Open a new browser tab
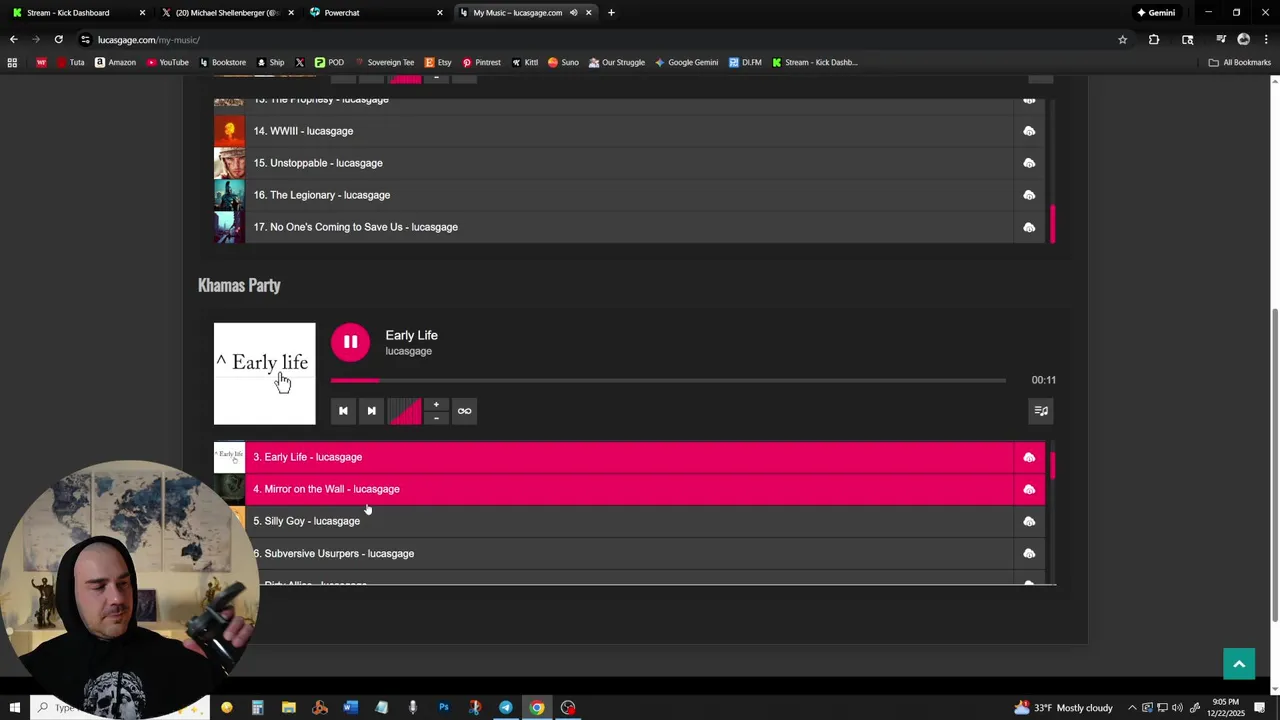This screenshot has height=720, width=1280. click(611, 13)
